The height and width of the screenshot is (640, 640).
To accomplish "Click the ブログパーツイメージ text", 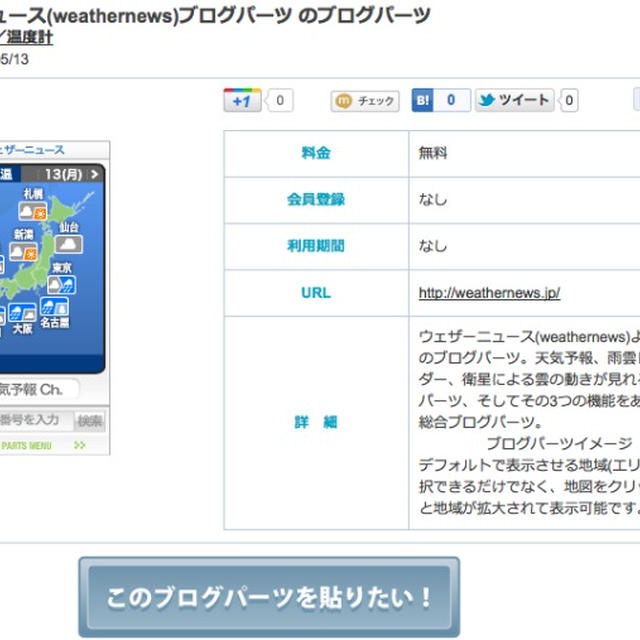I will [560, 443].
